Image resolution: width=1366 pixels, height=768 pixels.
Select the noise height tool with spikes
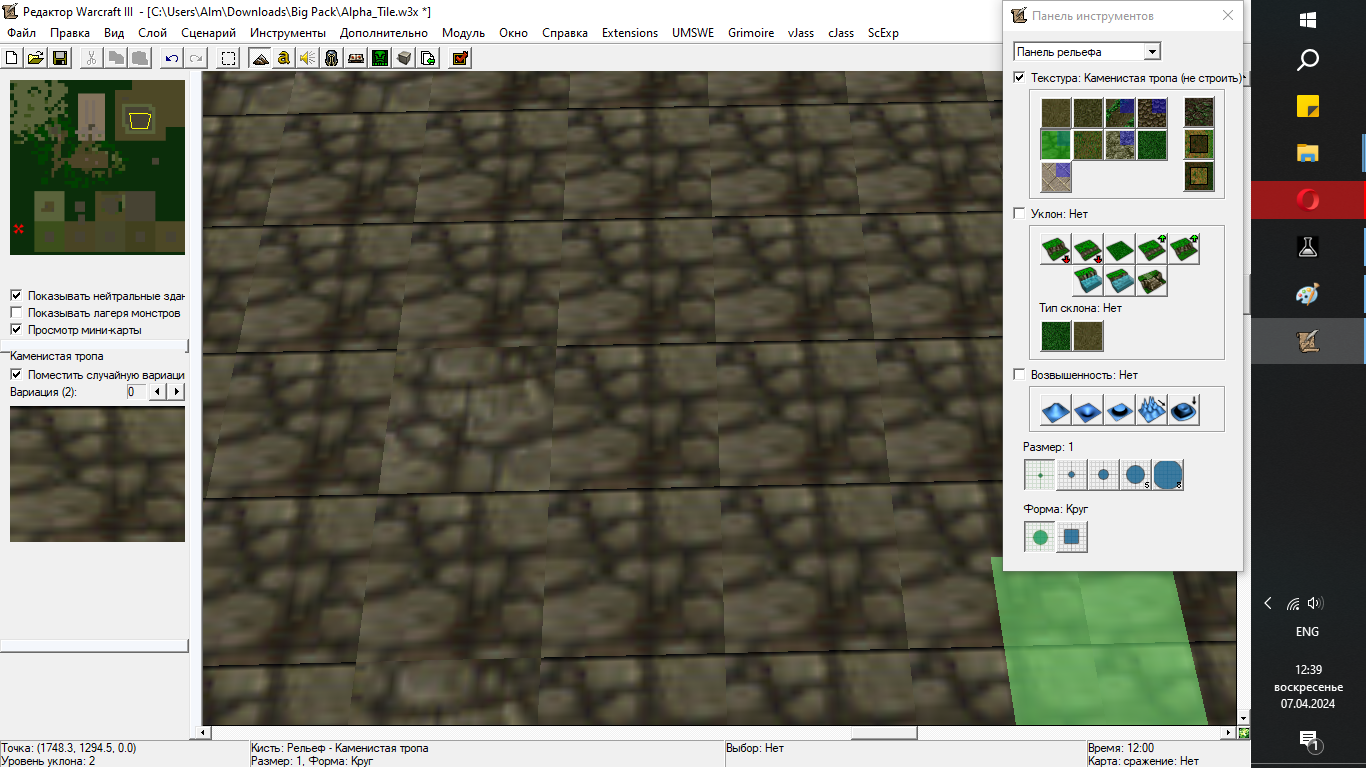click(x=1151, y=409)
